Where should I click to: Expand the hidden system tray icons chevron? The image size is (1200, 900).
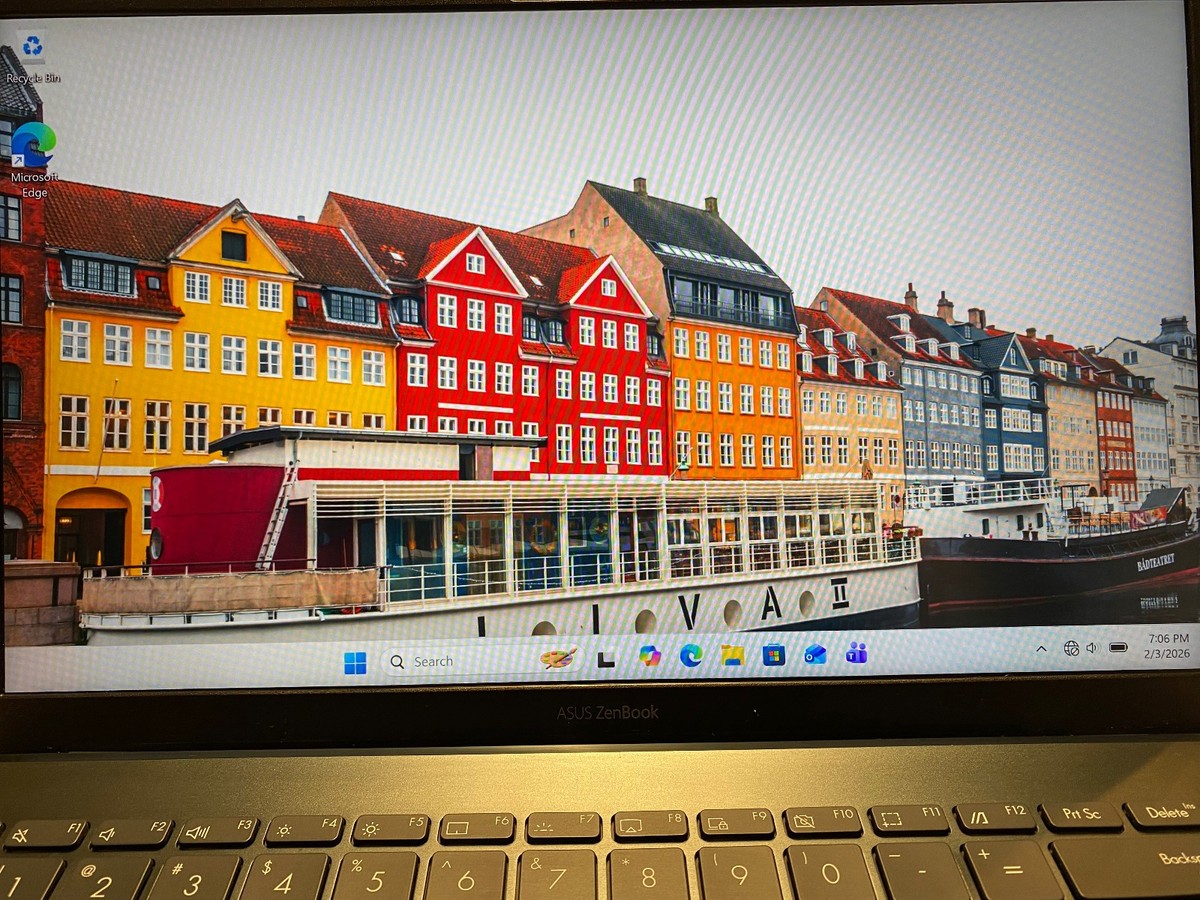pyautogui.click(x=1041, y=649)
